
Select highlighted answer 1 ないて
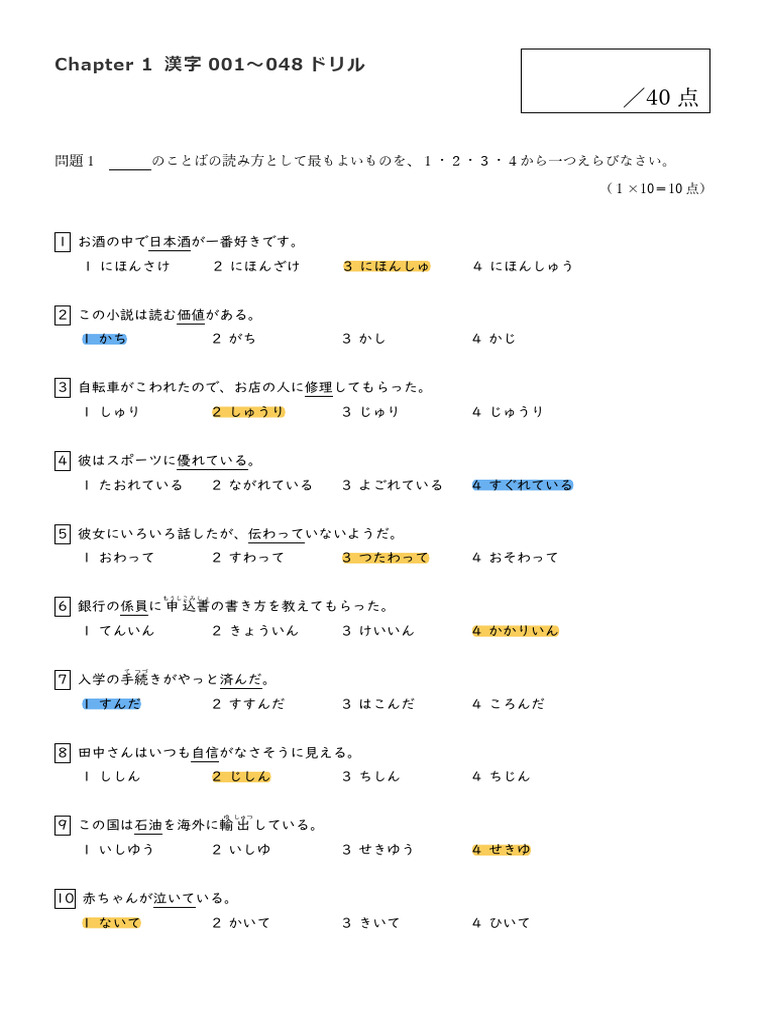[112, 923]
